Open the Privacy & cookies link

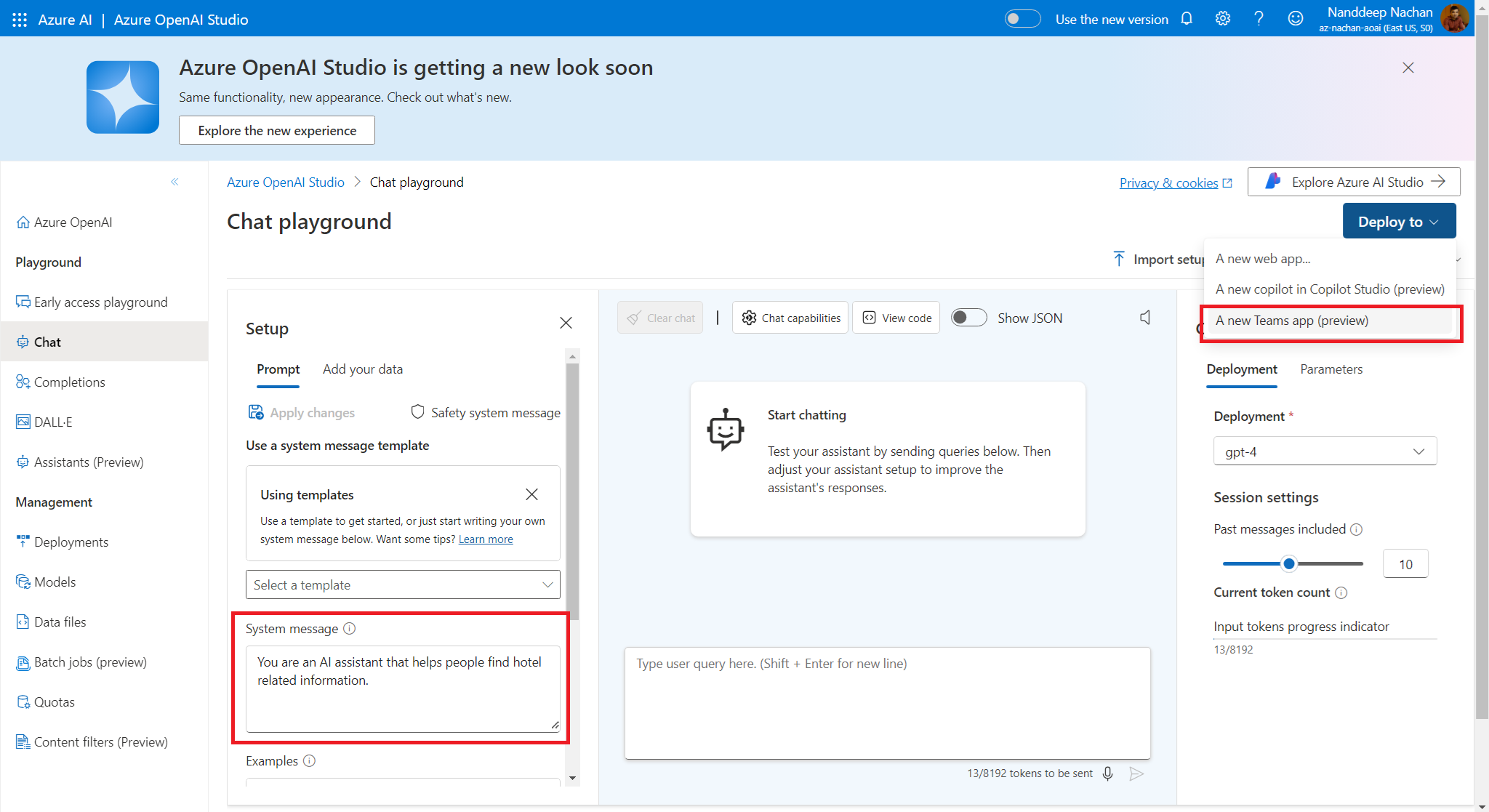tap(1168, 183)
